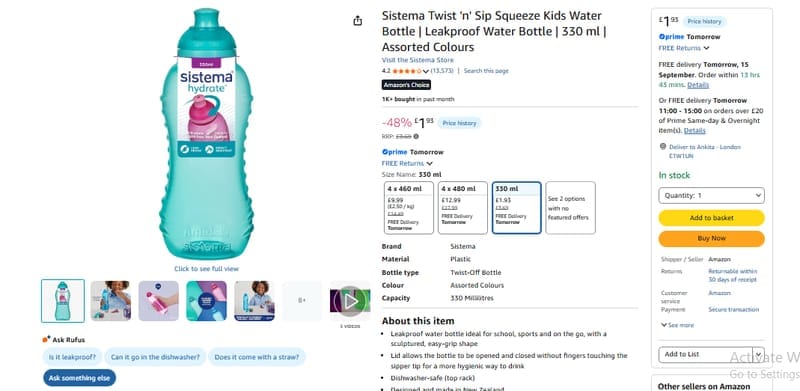Expand See more seller details
This screenshot has width=800, height=391.
678,325
